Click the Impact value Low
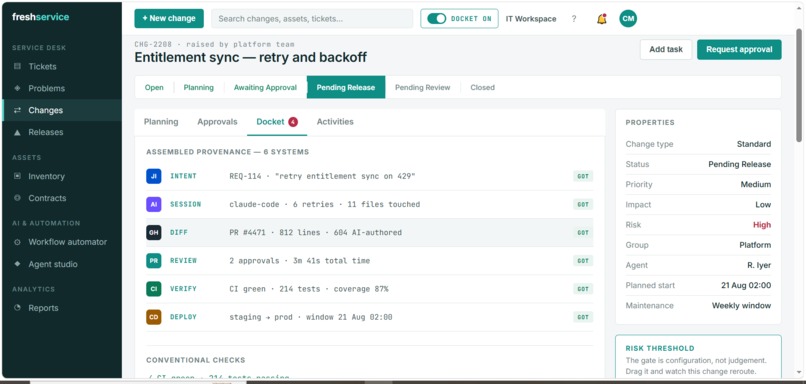Image resolution: width=806 pixels, height=384 pixels. pyautogui.click(x=763, y=205)
